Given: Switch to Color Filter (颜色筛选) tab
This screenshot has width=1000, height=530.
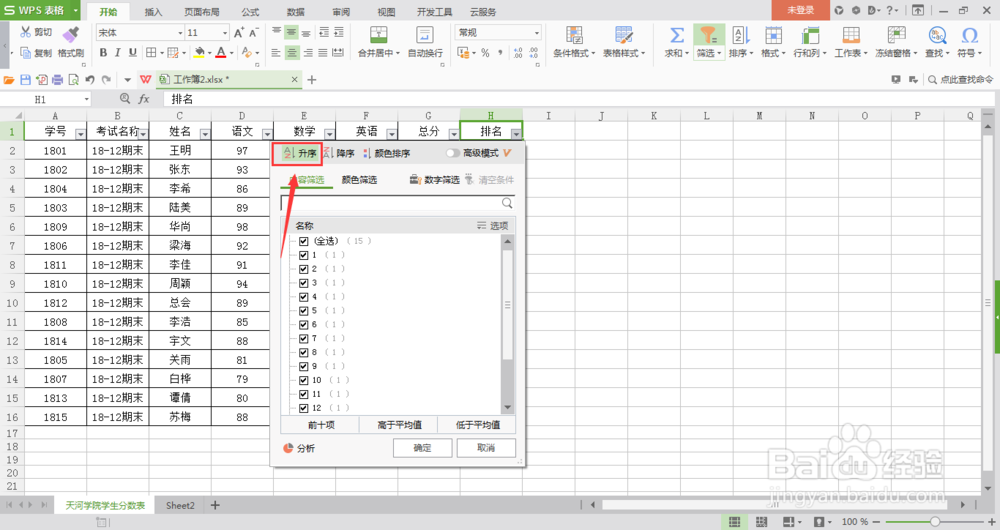Looking at the screenshot, I should pos(359,180).
